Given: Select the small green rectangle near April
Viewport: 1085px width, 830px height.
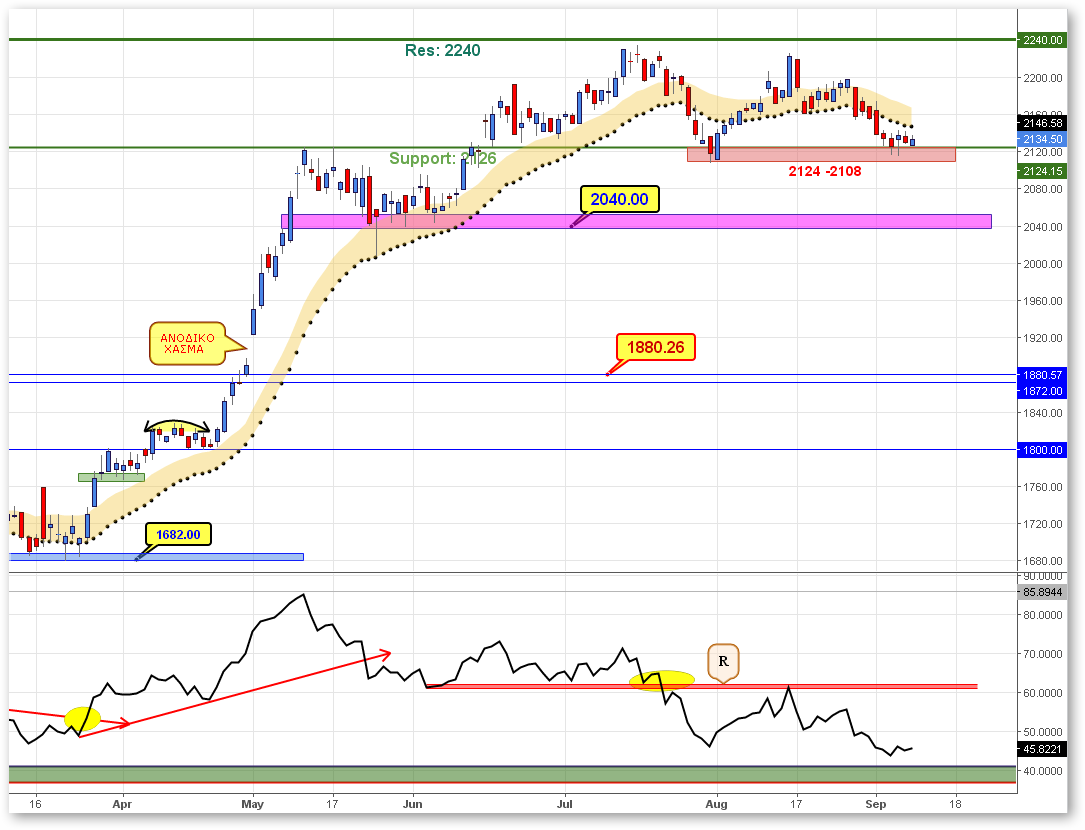Looking at the screenshot, I should click(111, 477).
